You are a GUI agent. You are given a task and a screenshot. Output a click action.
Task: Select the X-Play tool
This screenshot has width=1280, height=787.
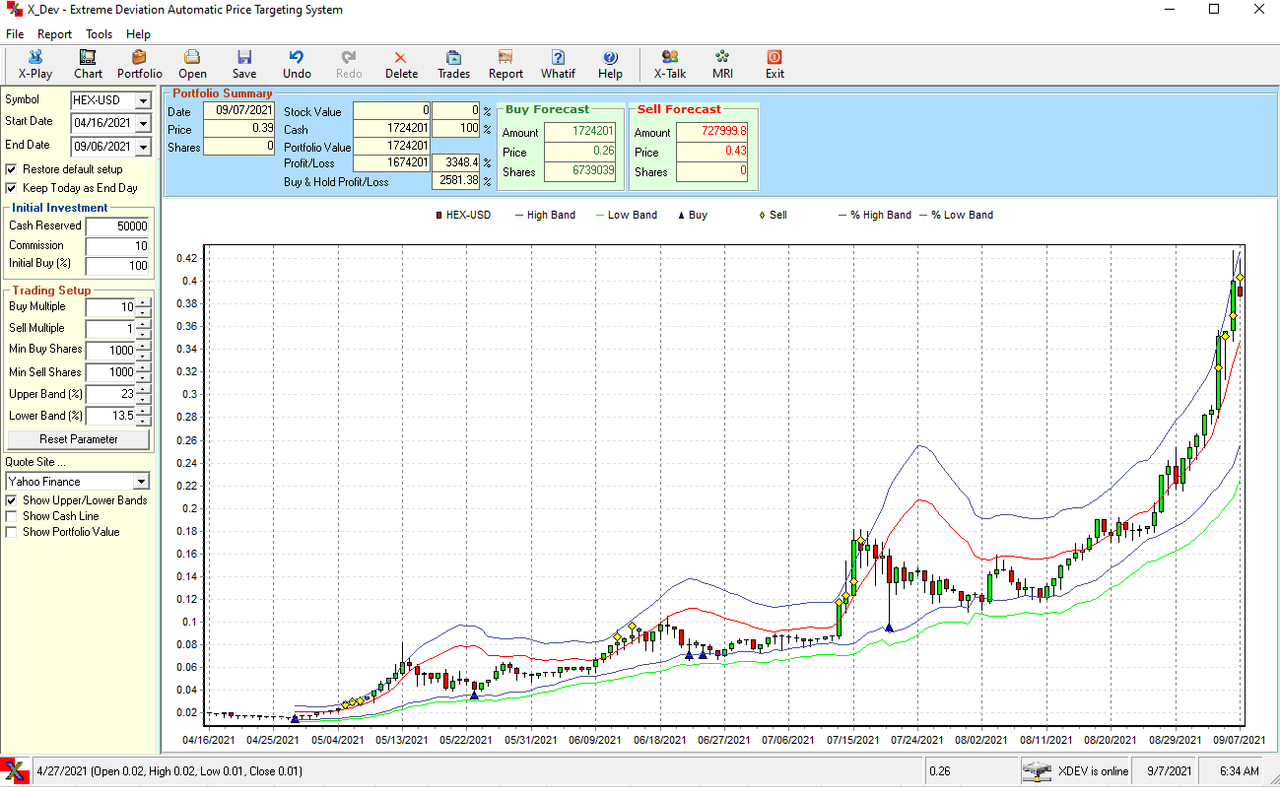pos(34,63)
